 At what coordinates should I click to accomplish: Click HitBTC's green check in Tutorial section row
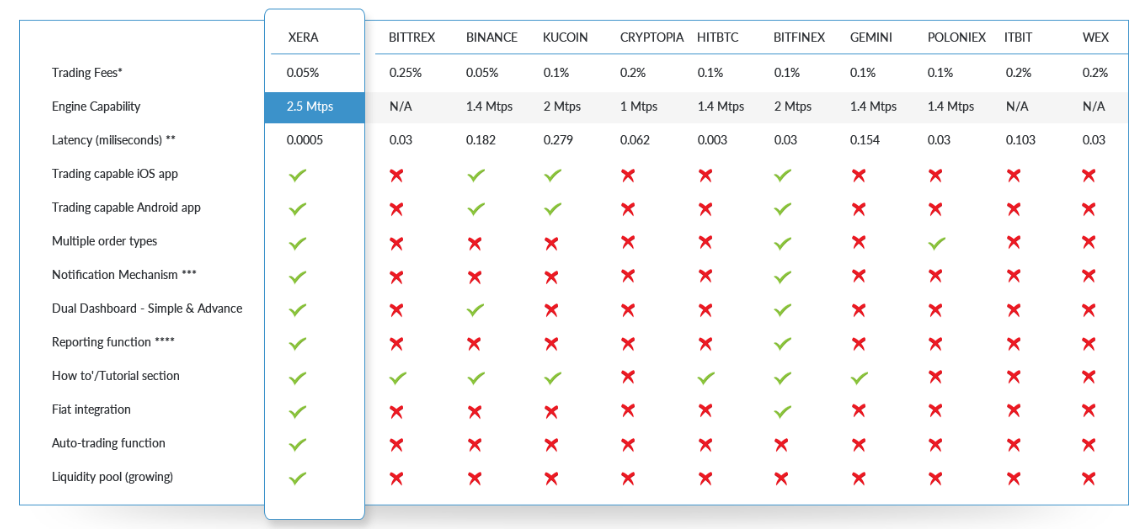coord(706,377)
